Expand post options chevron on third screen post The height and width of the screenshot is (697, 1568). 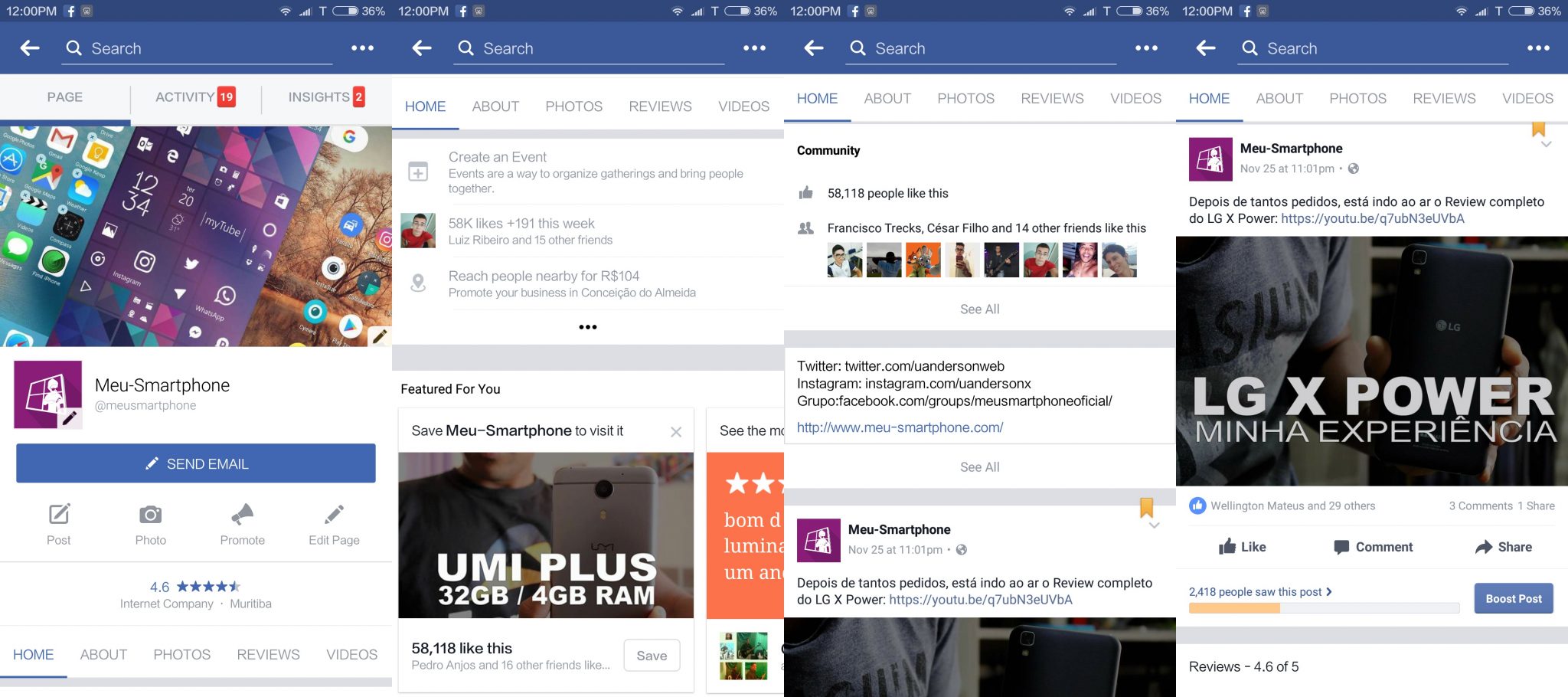coord(1155,525)
